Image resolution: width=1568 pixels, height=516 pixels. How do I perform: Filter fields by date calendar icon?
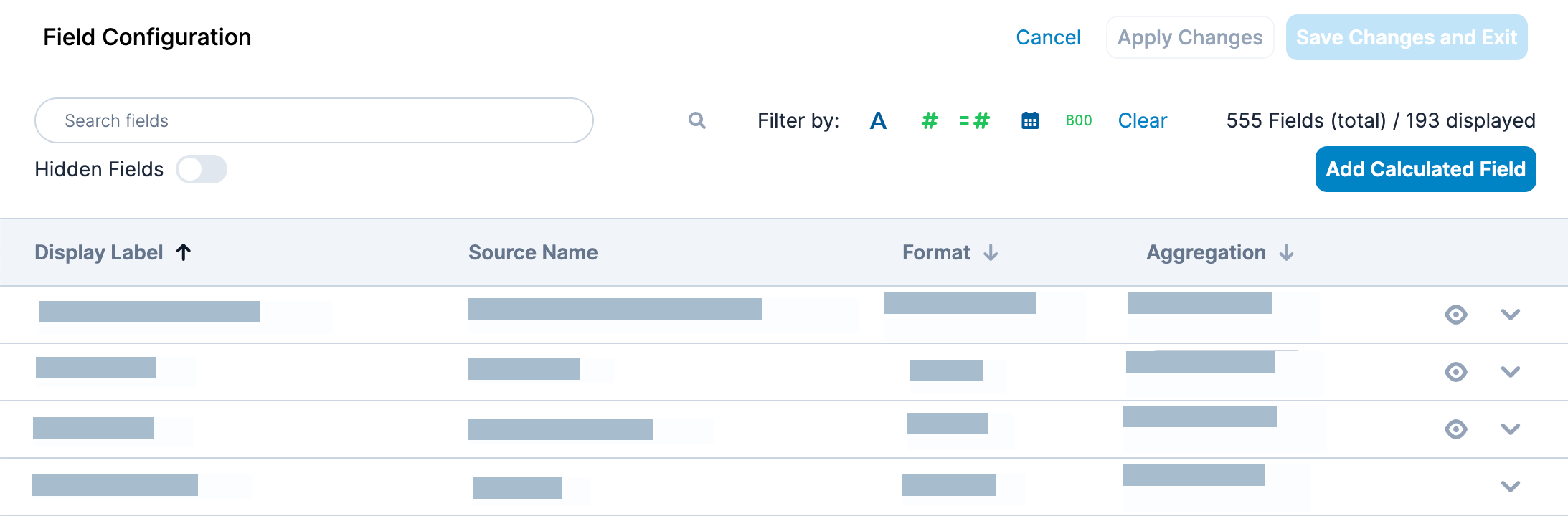click(x=1030, y=120)
